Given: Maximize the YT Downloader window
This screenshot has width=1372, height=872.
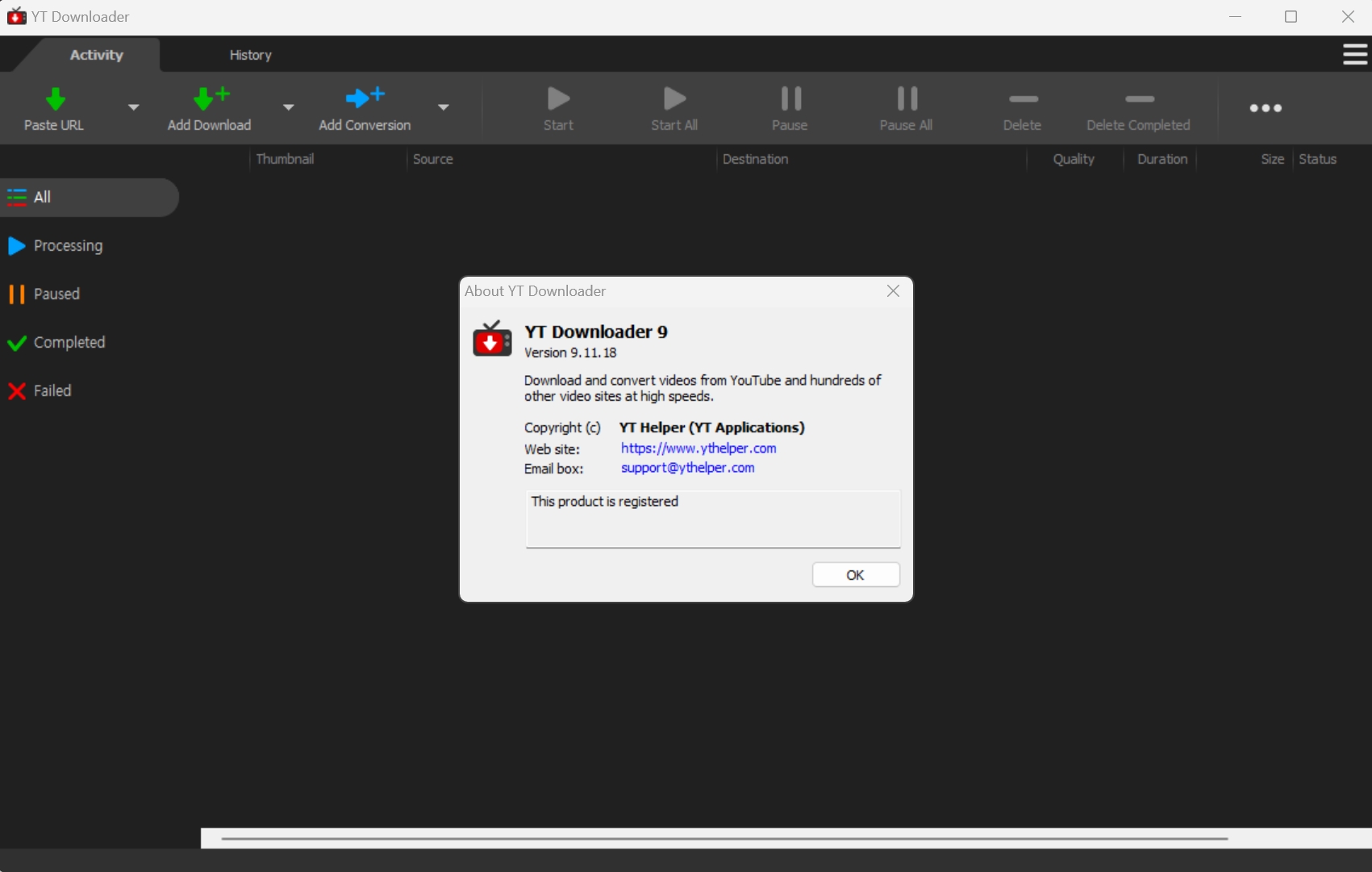Looking at the screenshot, I should 1291,17.
